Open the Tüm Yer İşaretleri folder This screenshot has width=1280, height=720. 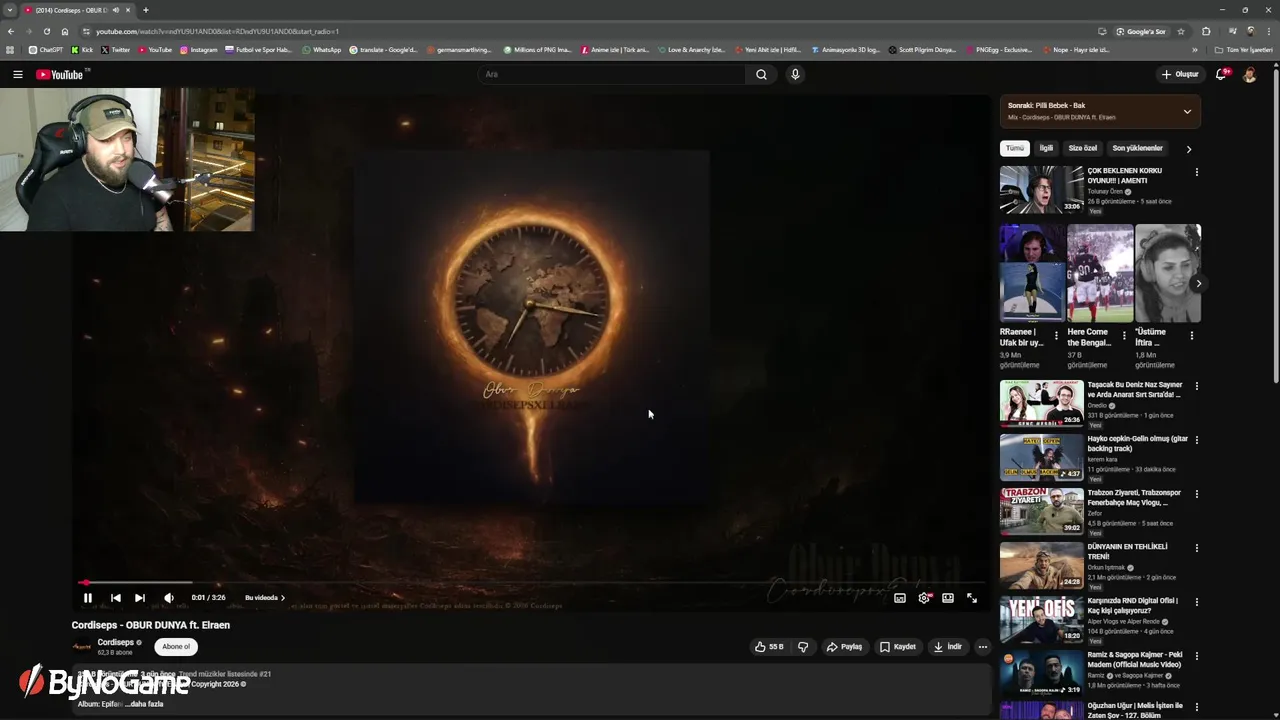1244,49
